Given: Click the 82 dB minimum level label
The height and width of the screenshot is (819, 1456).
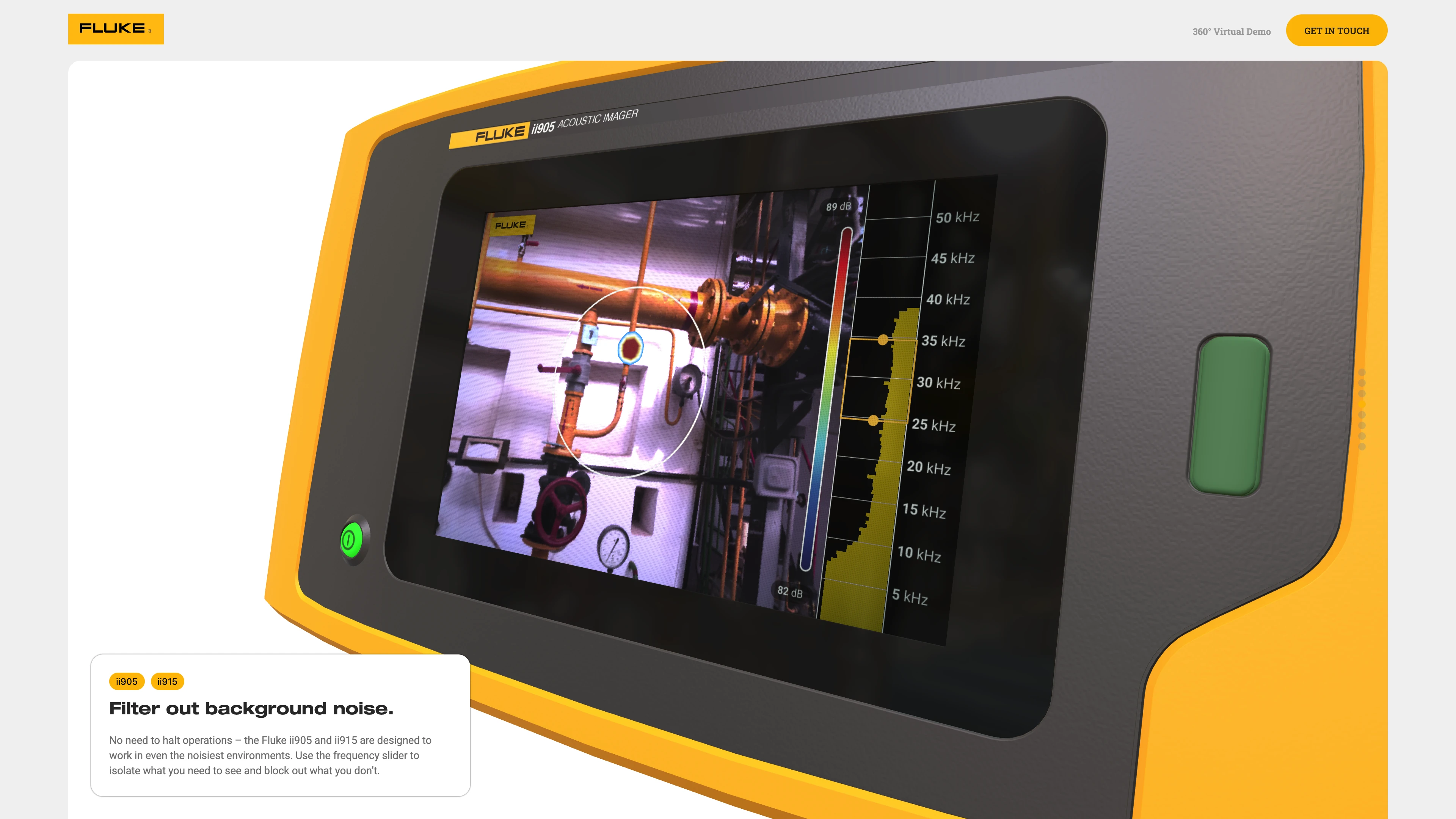Looking at the screenshot, I should [x=789, y=591].
